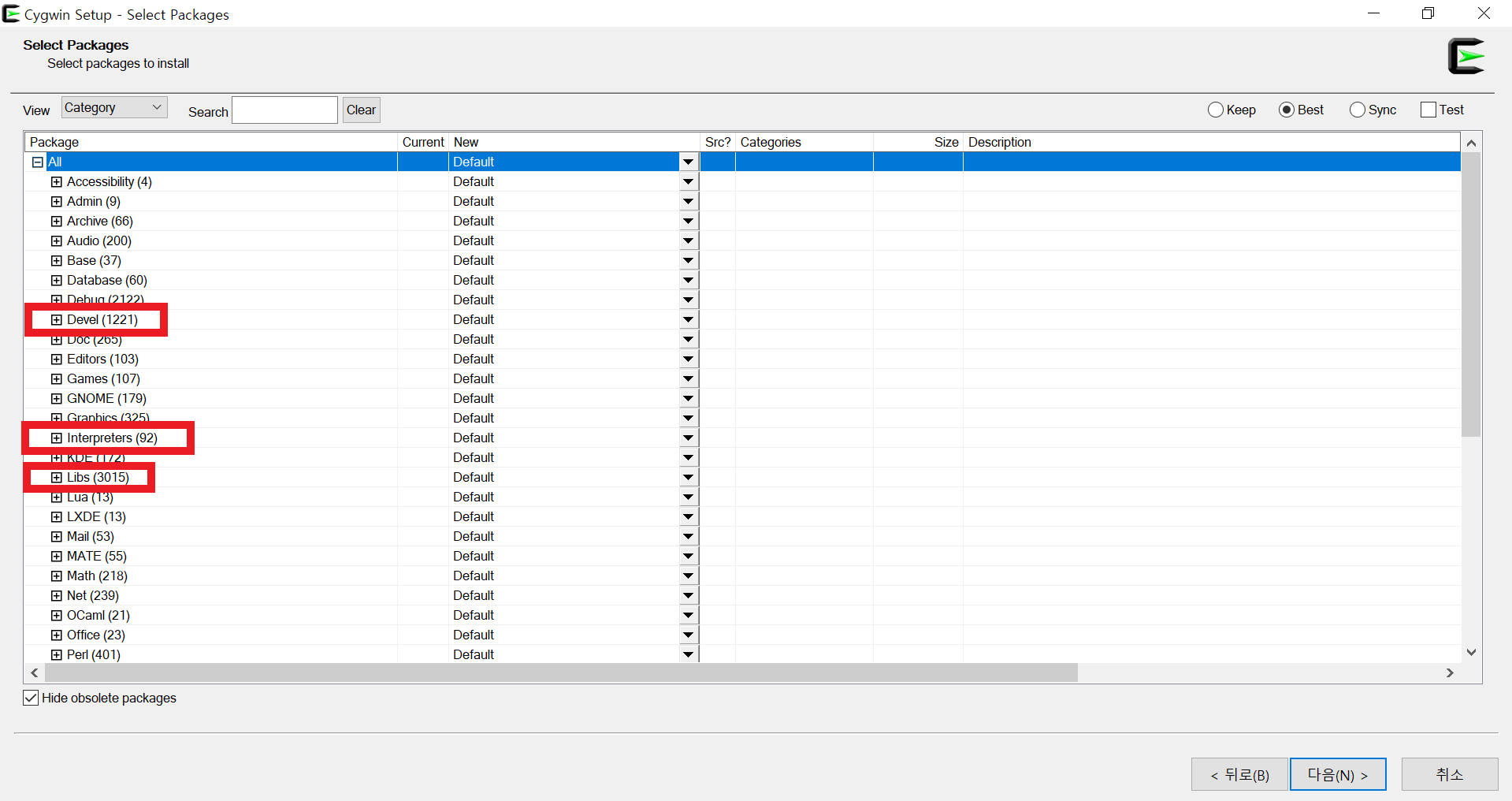Expand the Editors (103) category

(x=57, y=360)
